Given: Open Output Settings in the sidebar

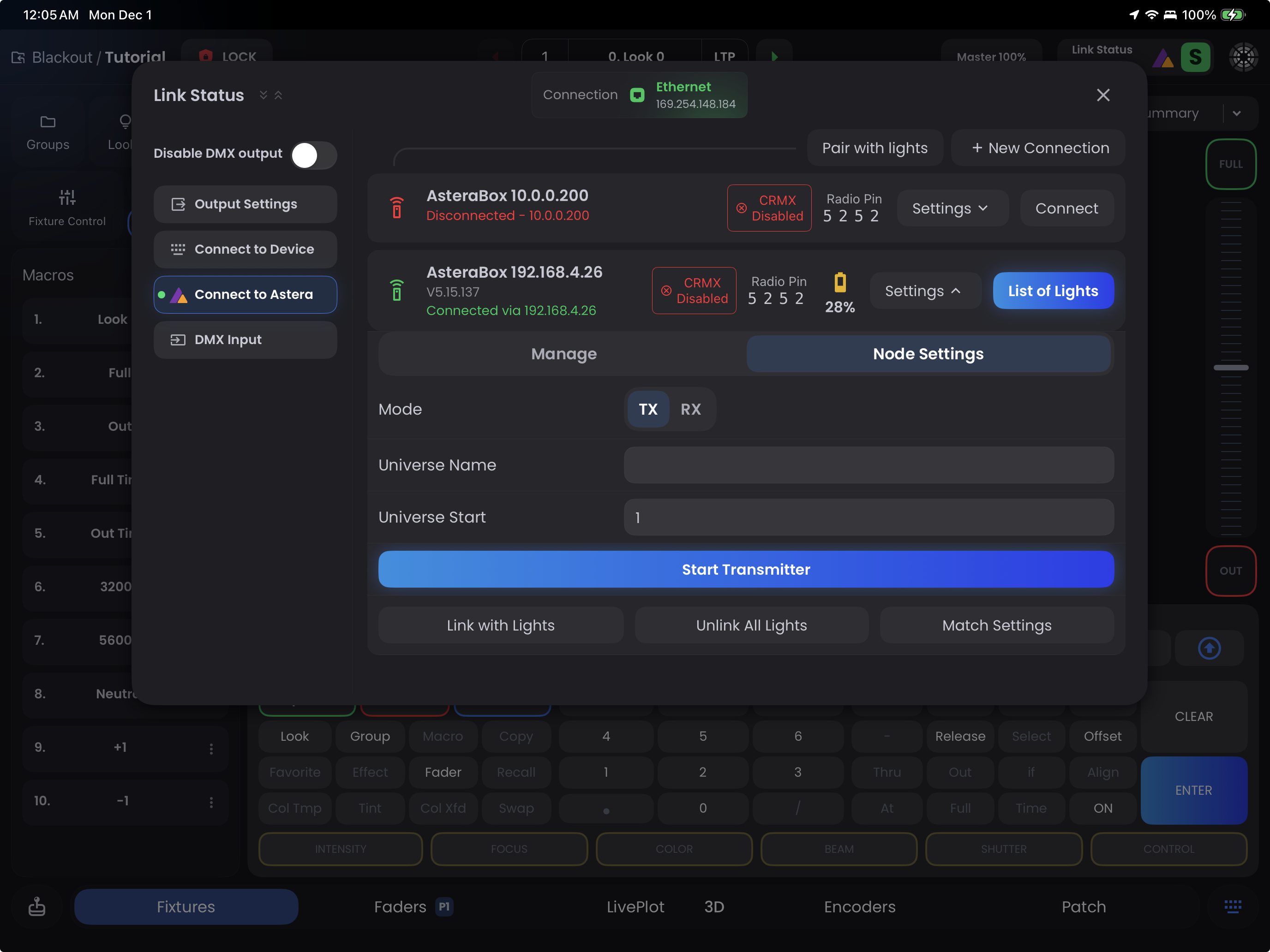Looking at the screenshot, I should [x=245, y=204].
